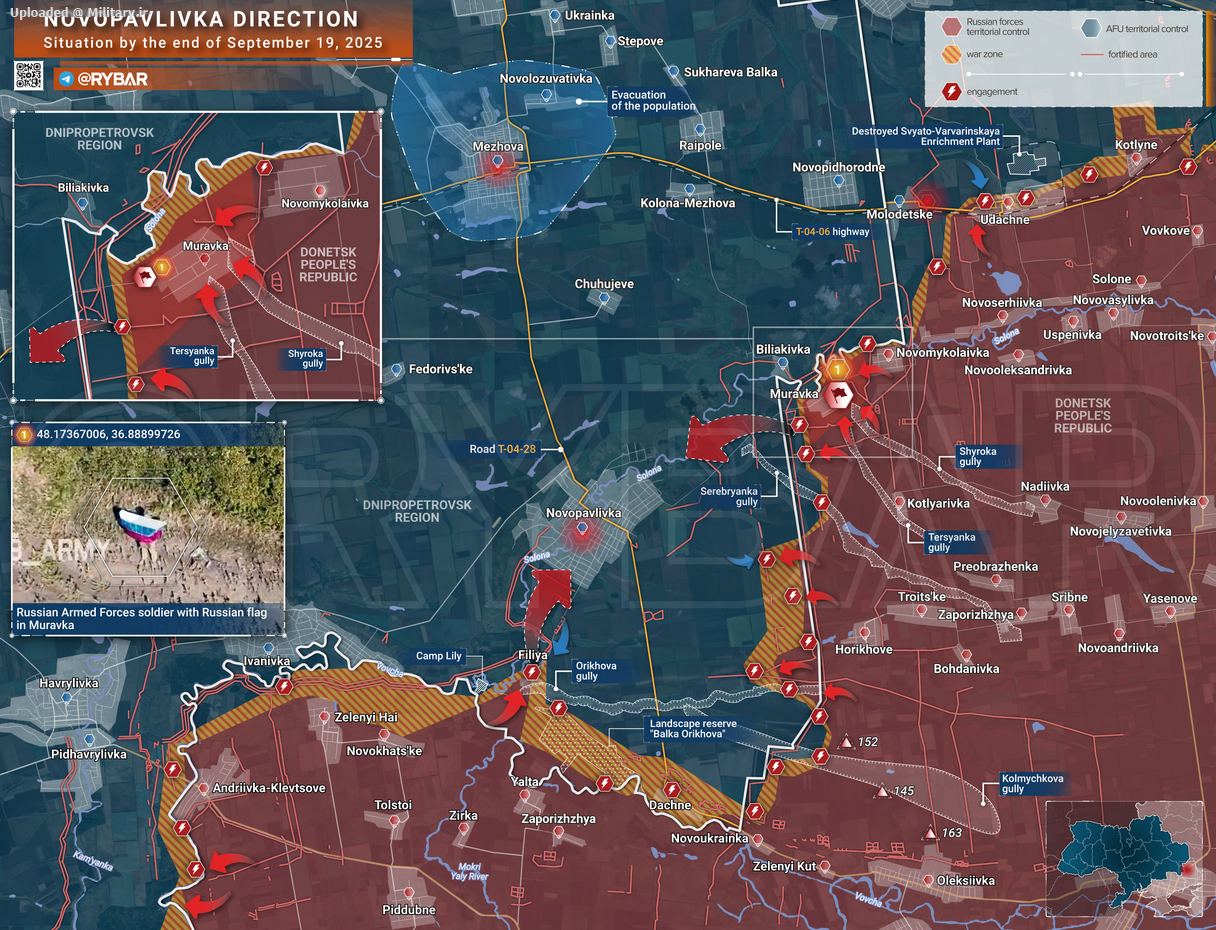
Task: Click the T-04-06 highway label
Action: click(831, 231)
